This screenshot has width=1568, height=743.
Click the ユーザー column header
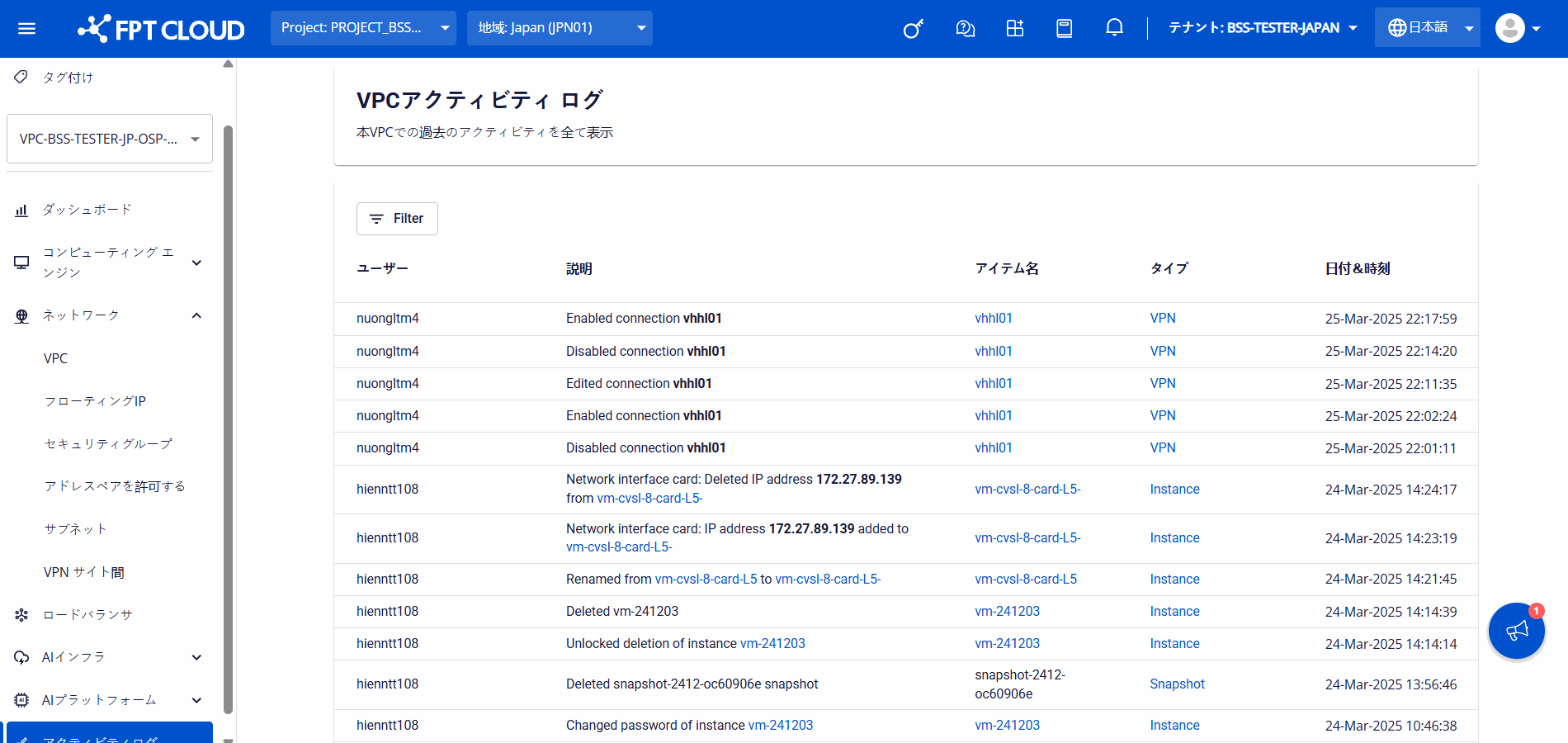pyautogui.click(x=382, y=269)
